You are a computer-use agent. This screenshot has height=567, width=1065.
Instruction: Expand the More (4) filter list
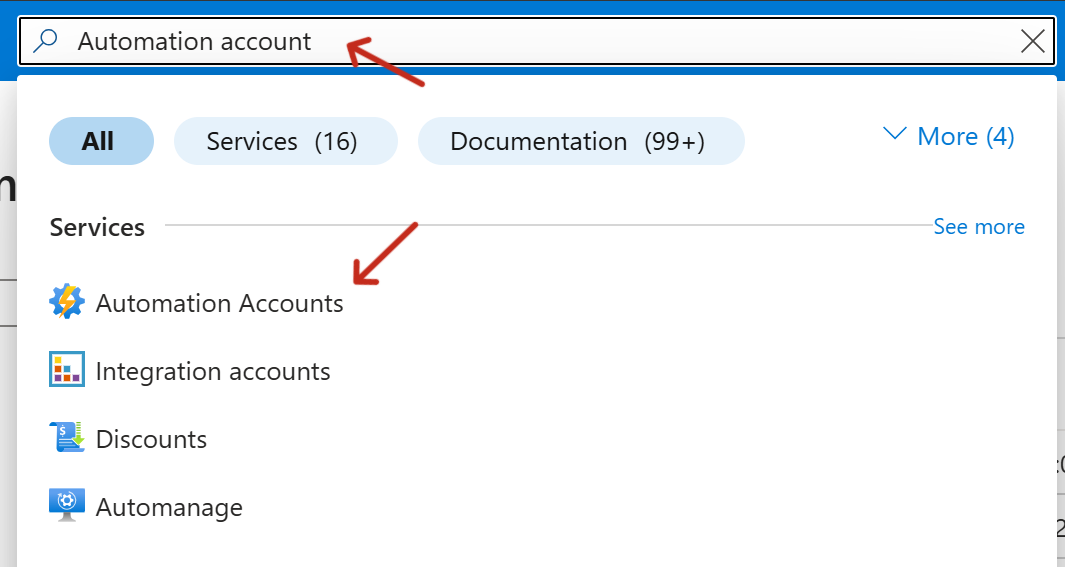tap(965, 136)
